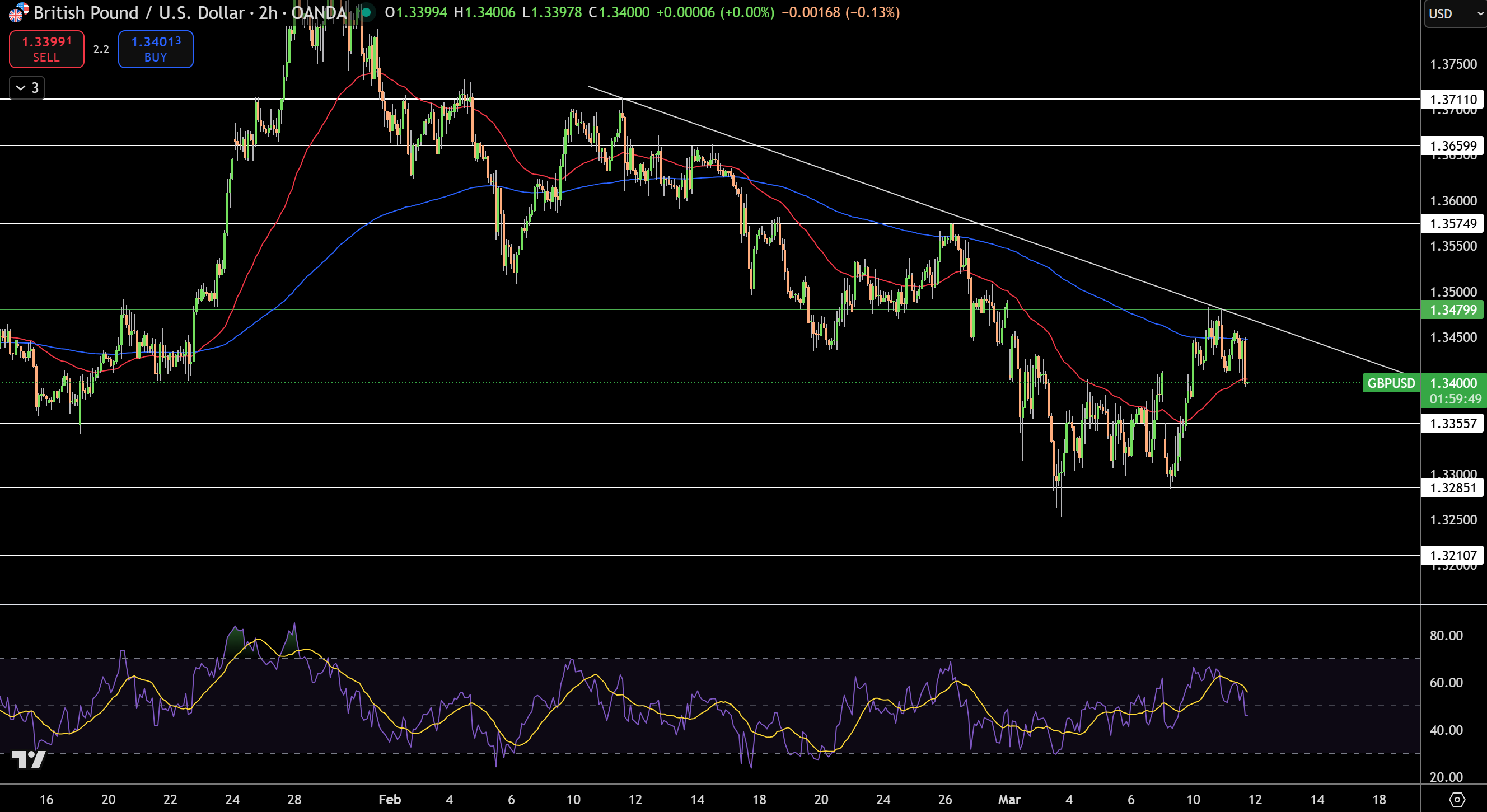The image size is (1487, 812).
Task: Click the GBPUSD current price tag
Action: 1391,383
